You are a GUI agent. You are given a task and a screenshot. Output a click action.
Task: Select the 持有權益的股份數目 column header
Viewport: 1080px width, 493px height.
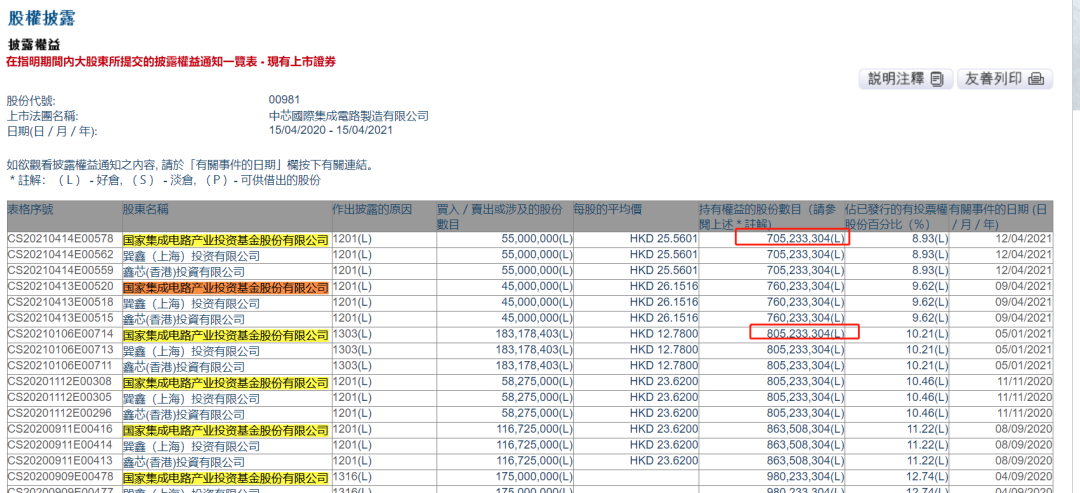tap(771, 216)
